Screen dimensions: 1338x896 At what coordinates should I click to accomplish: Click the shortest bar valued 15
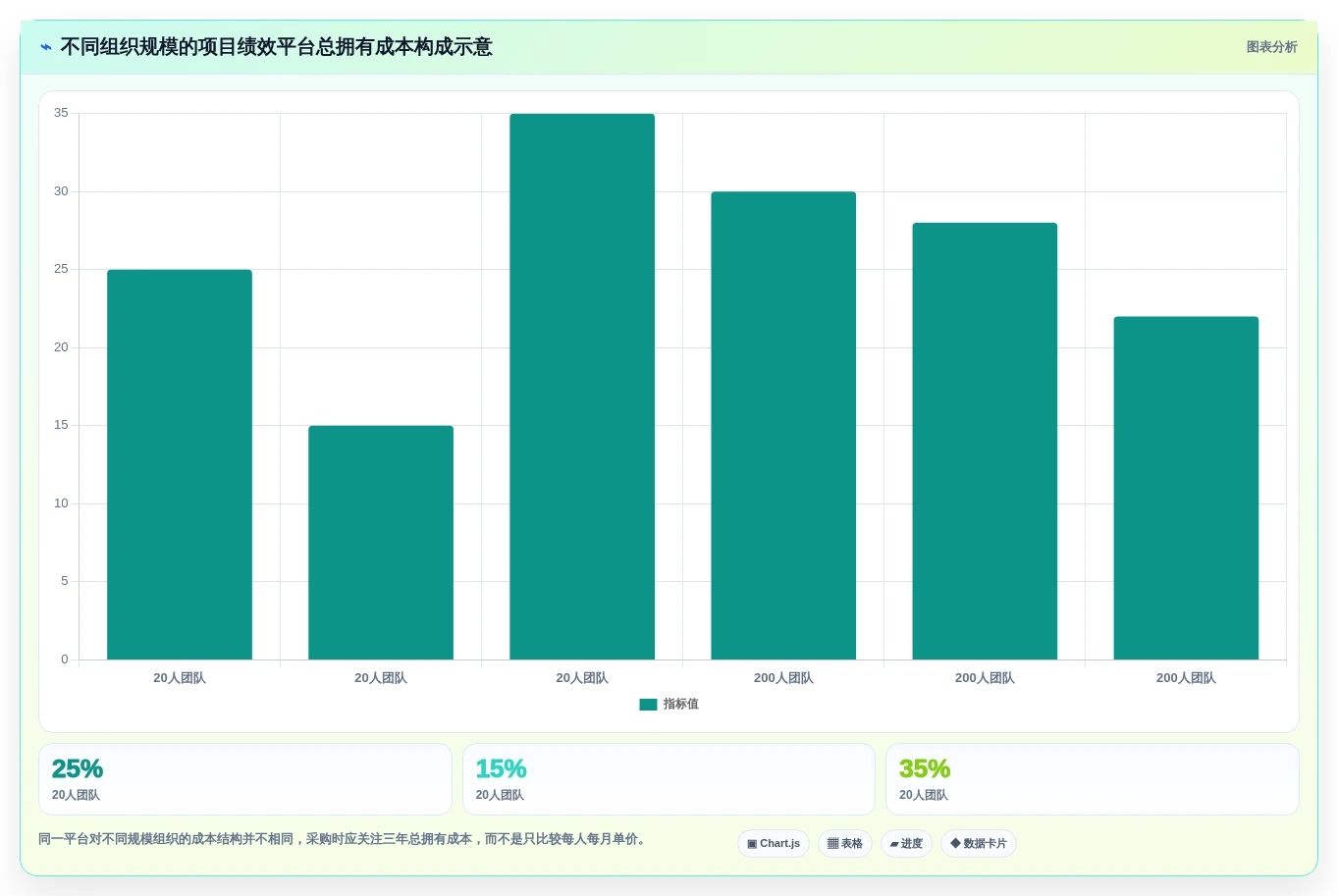tap(381, 543)
